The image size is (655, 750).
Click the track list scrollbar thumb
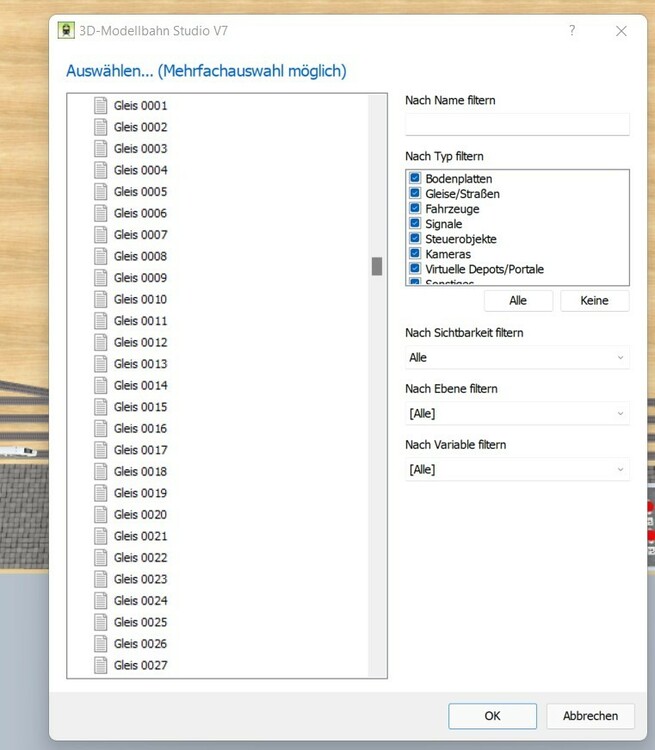[377, 266]
